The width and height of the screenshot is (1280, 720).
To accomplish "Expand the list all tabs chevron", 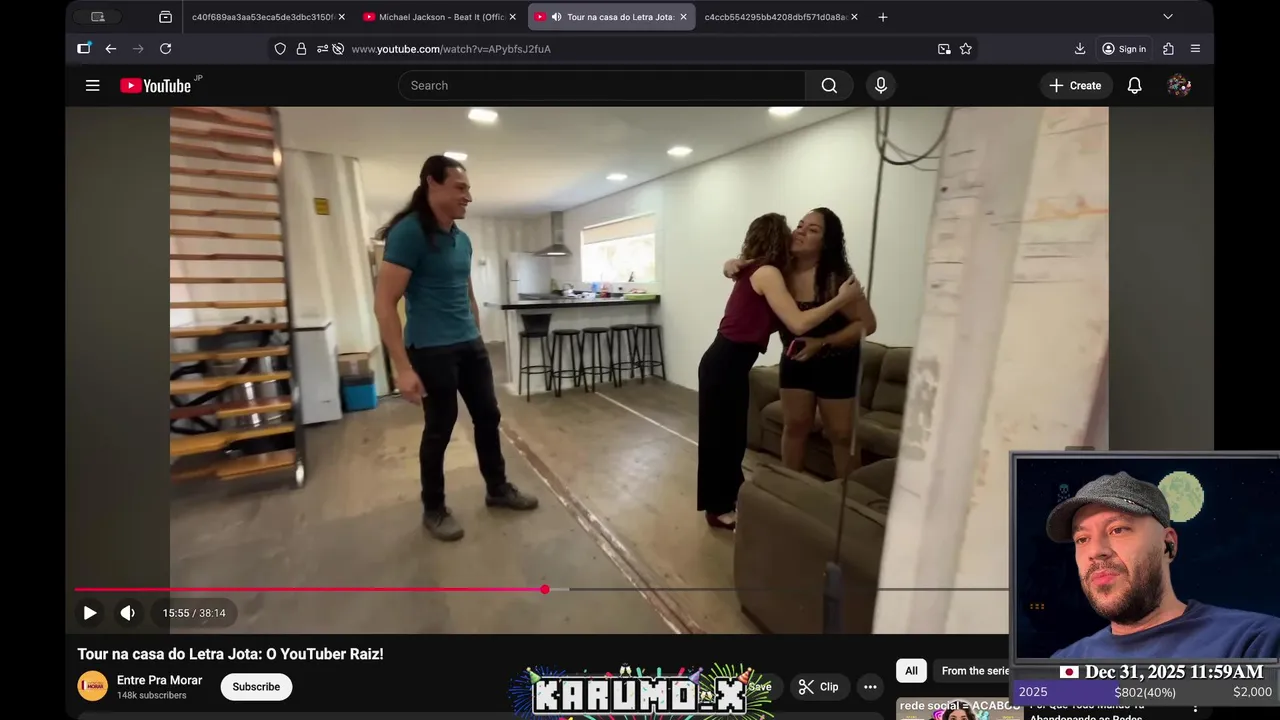I will point(1168,17).
